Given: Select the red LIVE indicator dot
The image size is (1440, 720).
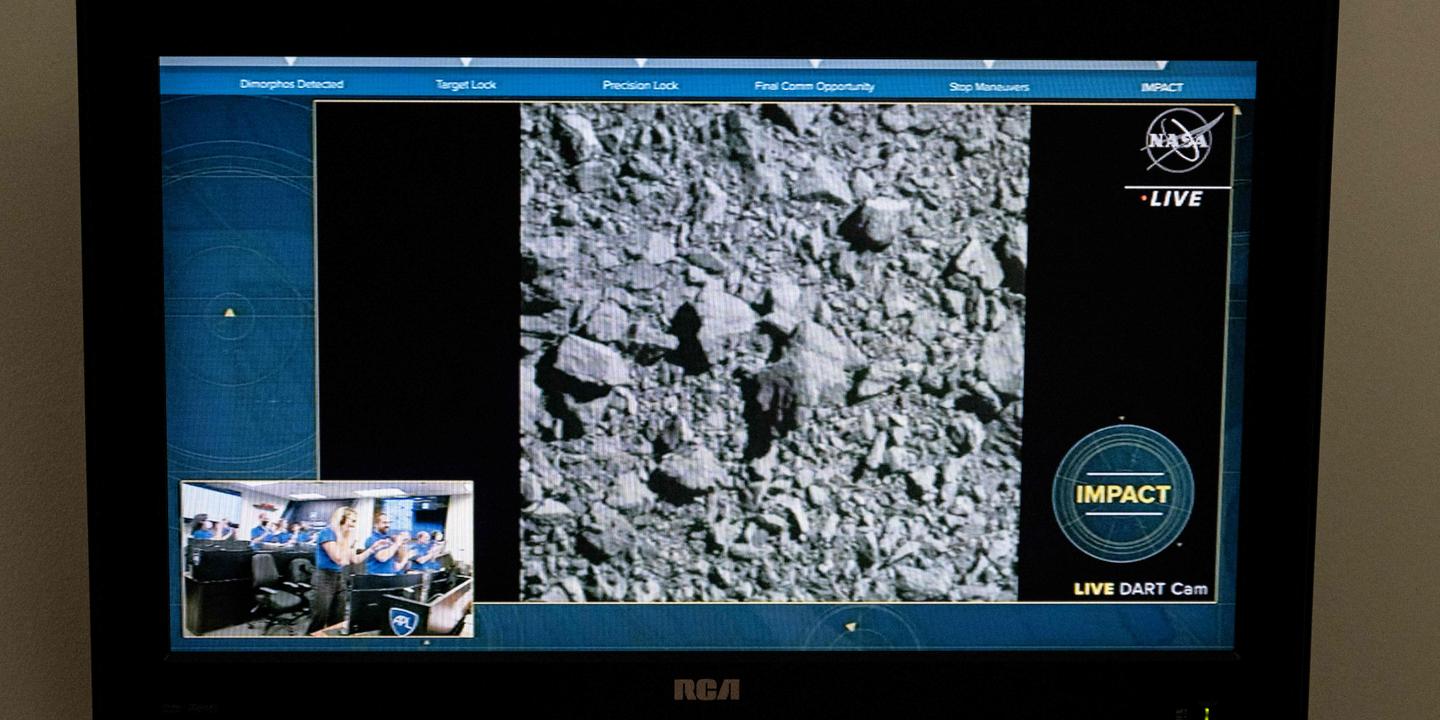Looking at the screenshot, I should pyautogui.click(x=1146, y=200).
